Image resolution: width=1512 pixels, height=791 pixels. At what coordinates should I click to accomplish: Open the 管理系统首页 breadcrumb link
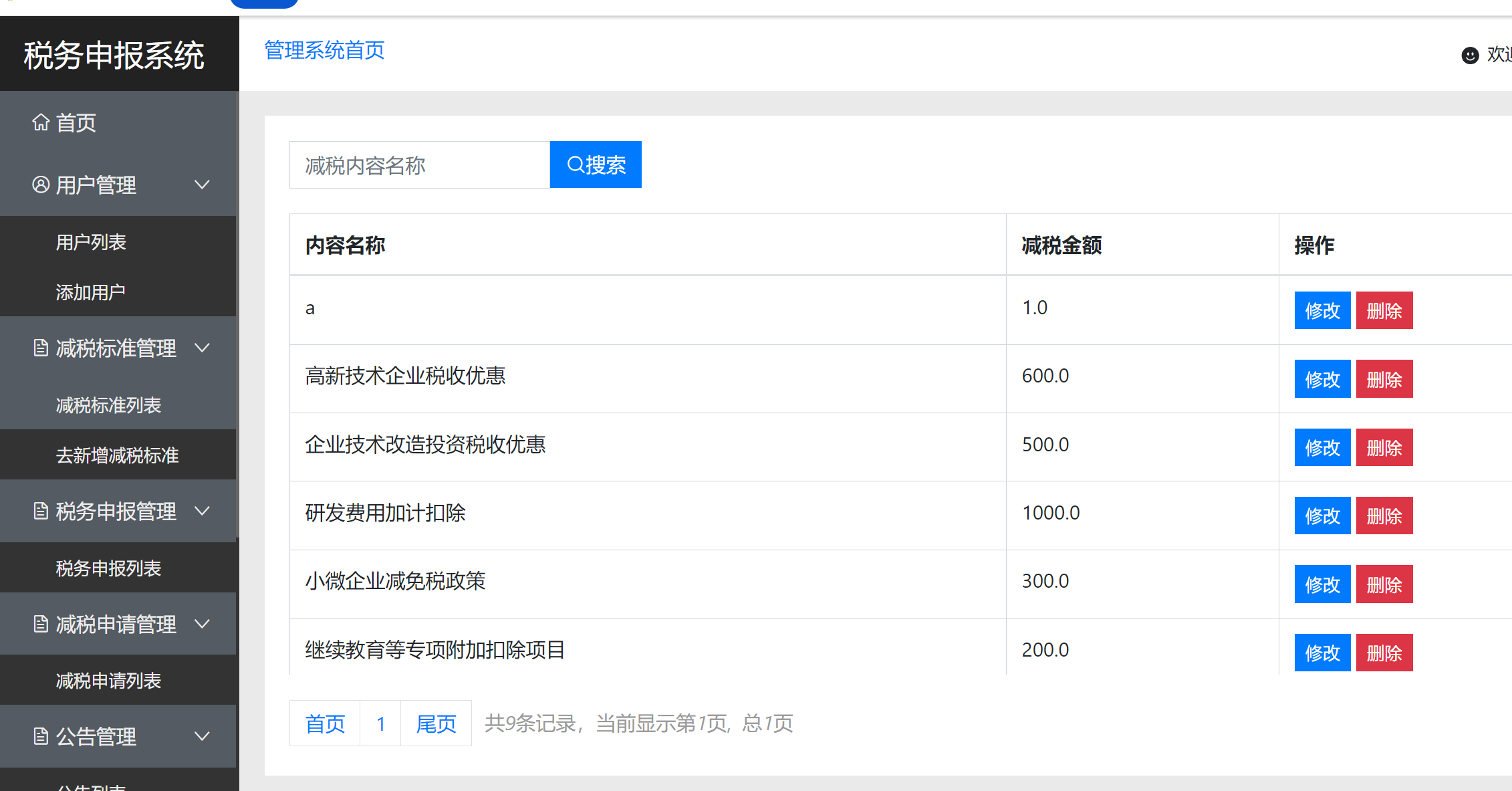[x=324, y=50]
